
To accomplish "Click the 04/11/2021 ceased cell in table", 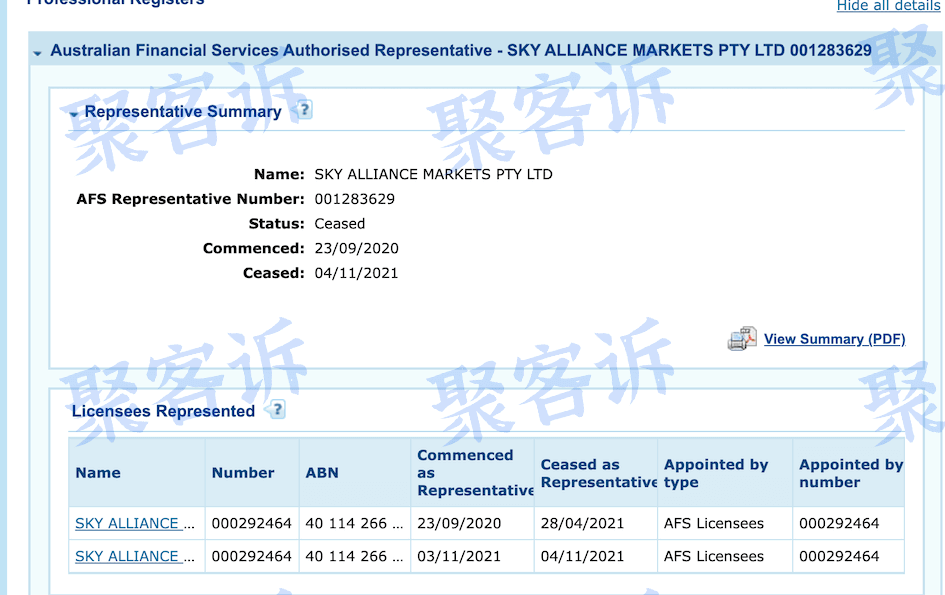I will 595,556.
